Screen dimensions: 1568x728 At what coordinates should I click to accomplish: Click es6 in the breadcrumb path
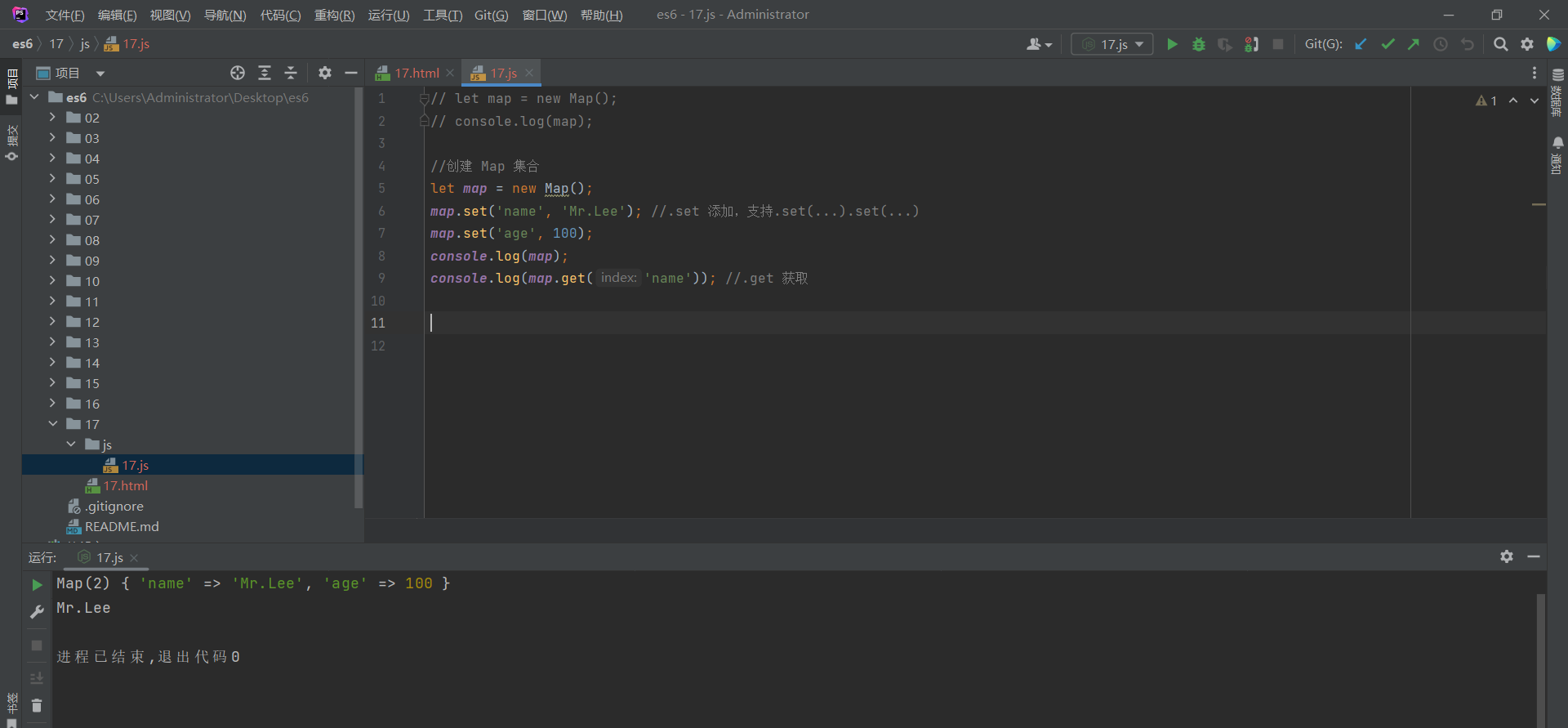pyautogui.click(x=22, y=44)
